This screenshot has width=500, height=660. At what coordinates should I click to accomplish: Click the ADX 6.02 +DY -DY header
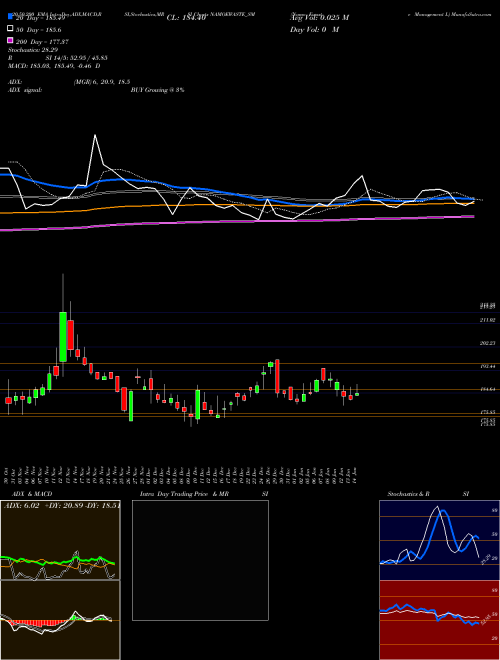coord(61,506)
